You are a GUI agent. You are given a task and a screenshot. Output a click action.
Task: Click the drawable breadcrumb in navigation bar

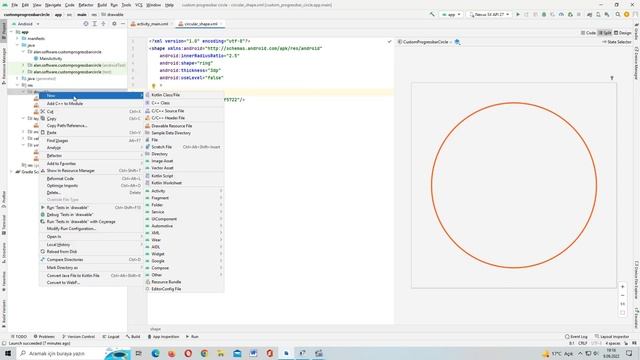[x=113, y=14]
